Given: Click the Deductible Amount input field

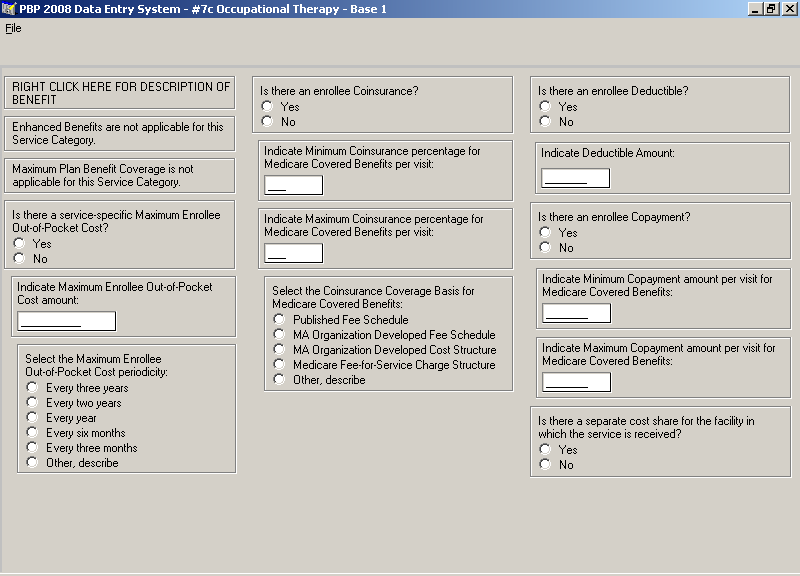Looking at the screenshot, I should coord(576,178).
